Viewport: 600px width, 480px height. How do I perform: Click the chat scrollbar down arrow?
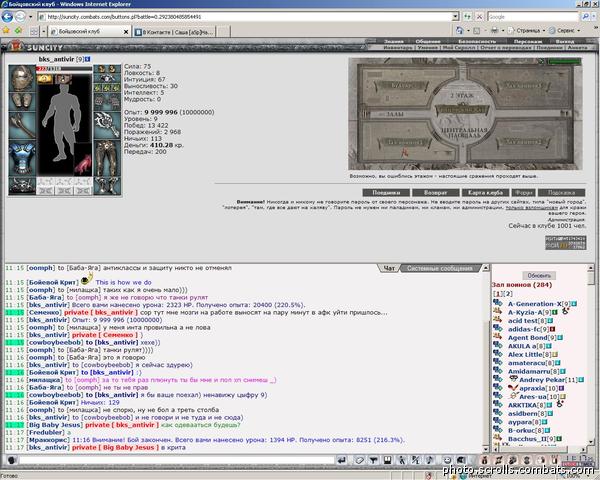(486, 449)
